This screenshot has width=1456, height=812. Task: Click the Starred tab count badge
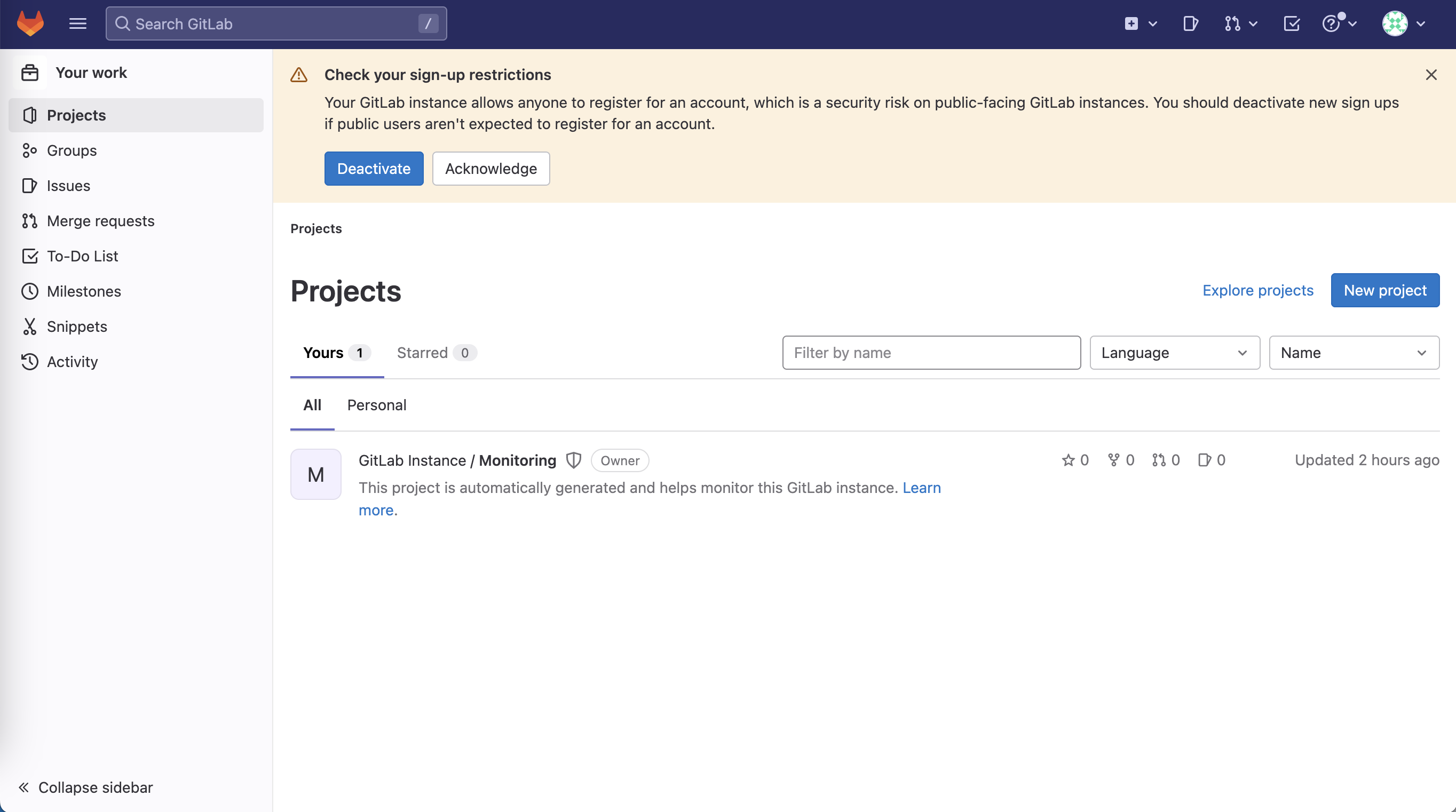pyautogui.click(x=465, y=353)
